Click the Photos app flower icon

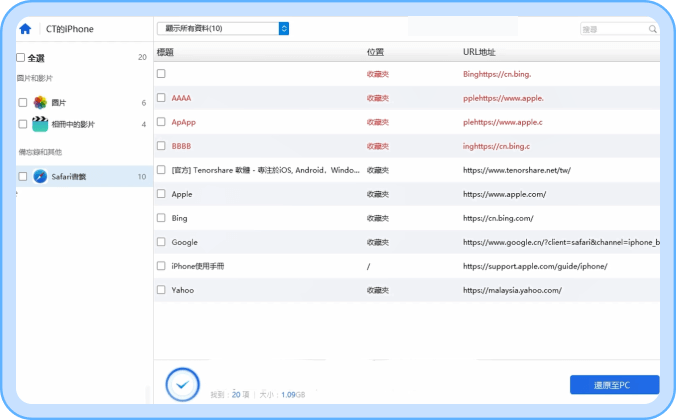pyautogui.click(x=40, y=102)
